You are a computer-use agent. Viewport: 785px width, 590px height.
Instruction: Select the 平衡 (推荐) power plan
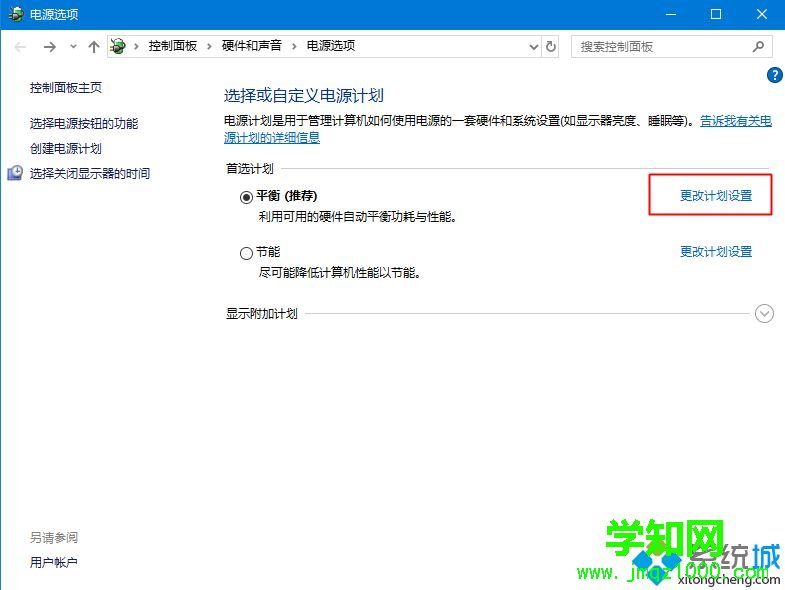[x=246, y=197]
